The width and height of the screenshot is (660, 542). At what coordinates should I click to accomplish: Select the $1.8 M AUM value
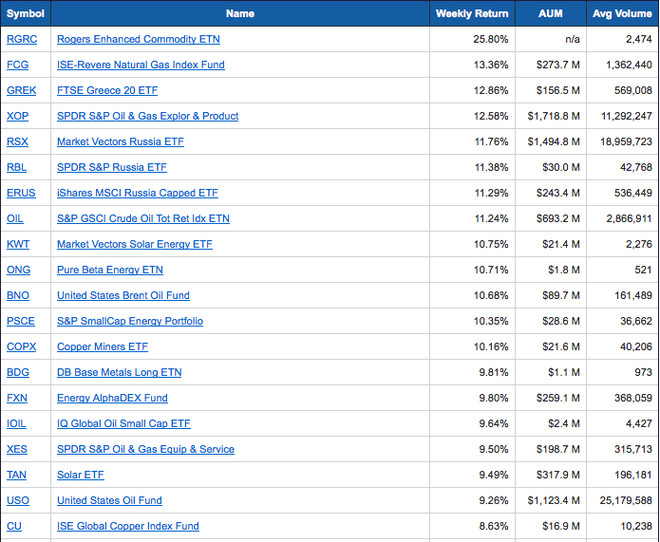pos(564,270)
